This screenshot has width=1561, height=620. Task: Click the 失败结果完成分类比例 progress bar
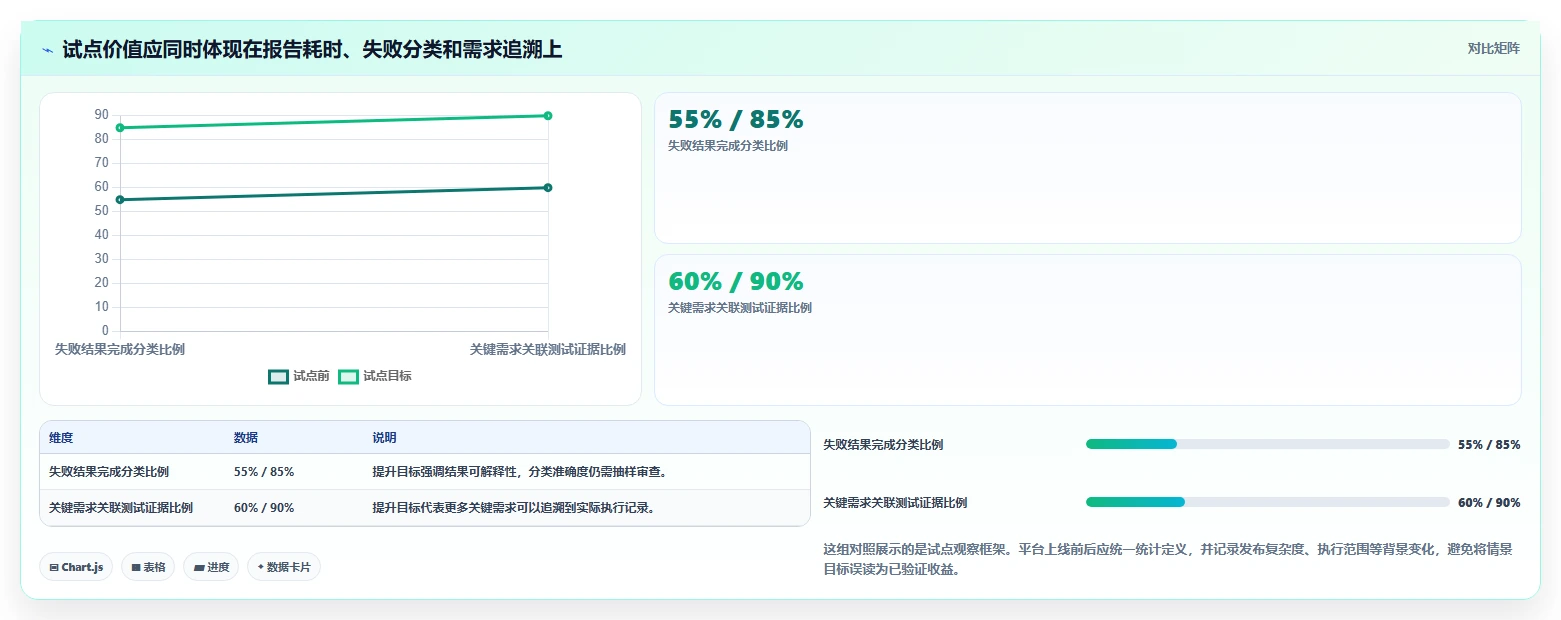(x=1267, y=444)
